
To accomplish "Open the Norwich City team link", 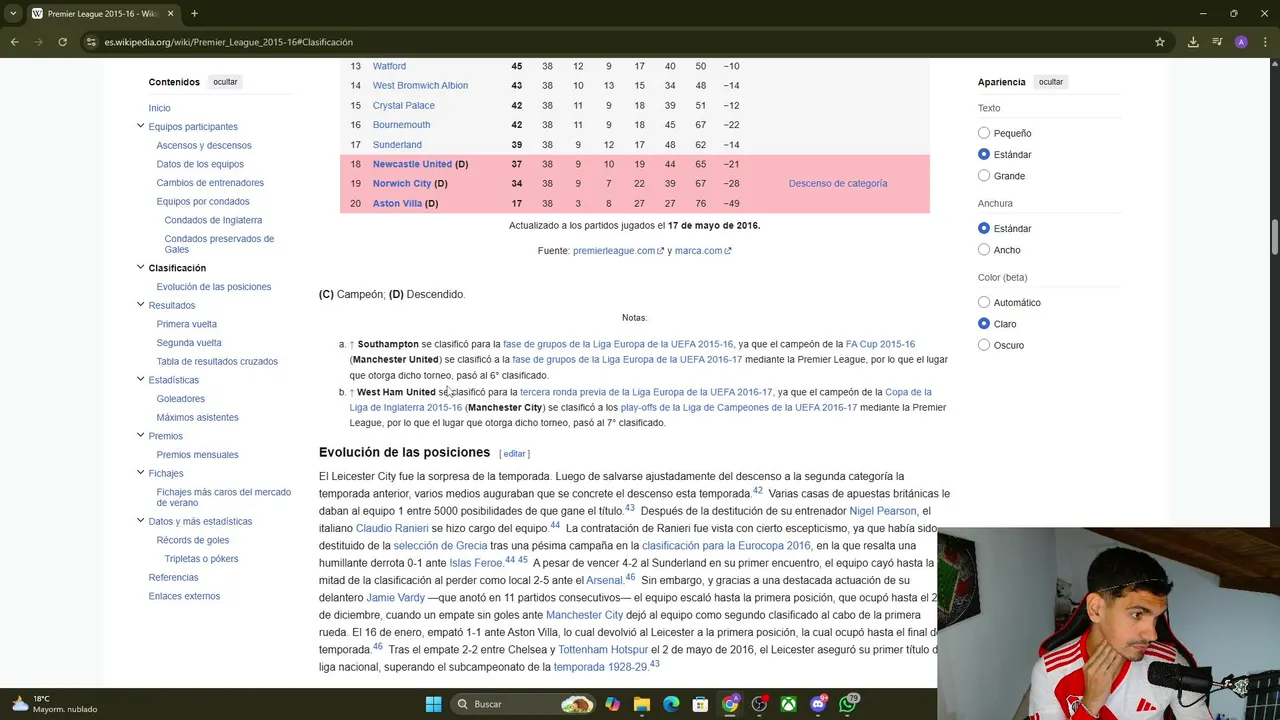I will 402,184.
